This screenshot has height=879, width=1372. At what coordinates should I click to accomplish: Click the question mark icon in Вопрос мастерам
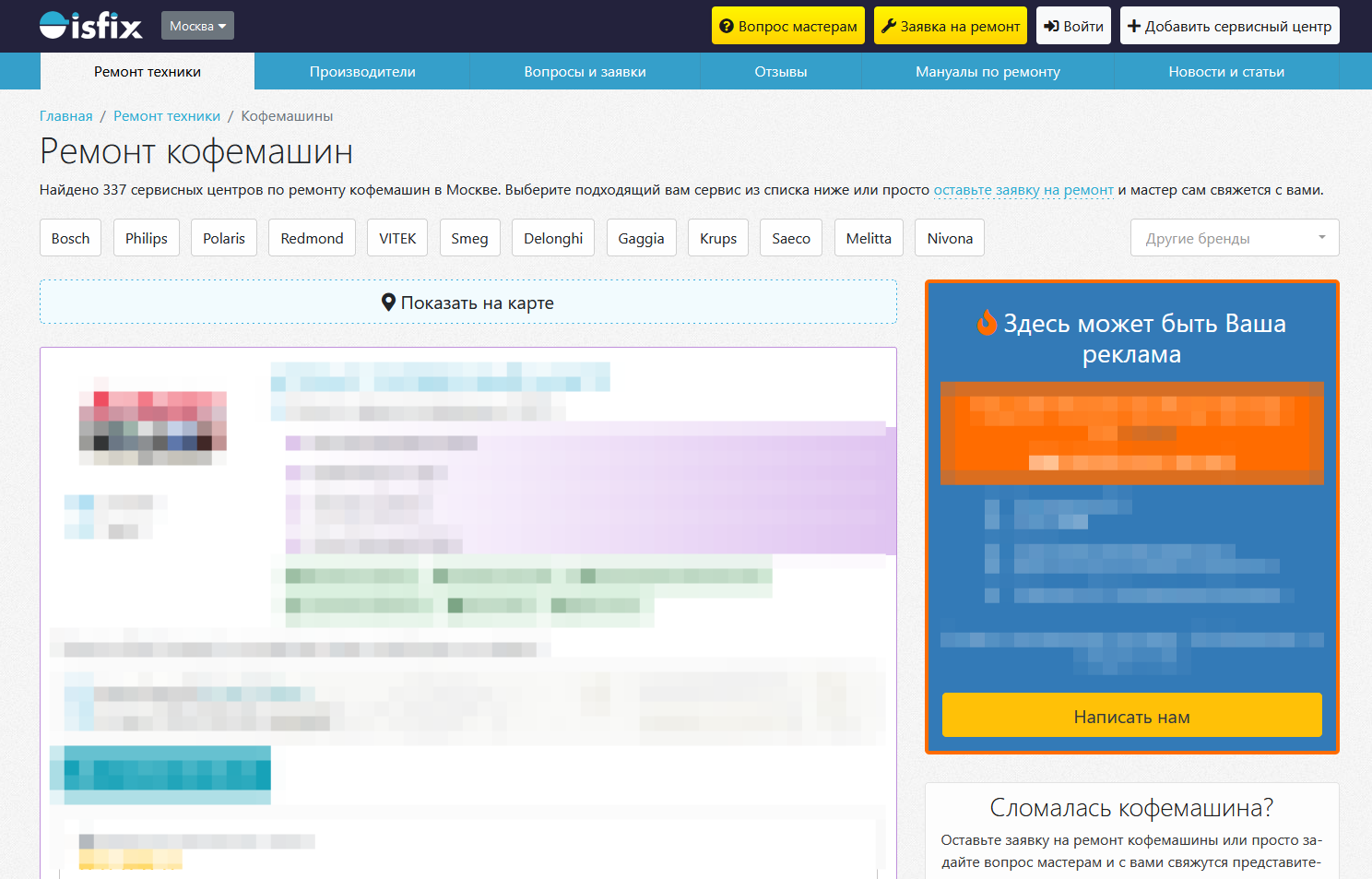point(727,26)
